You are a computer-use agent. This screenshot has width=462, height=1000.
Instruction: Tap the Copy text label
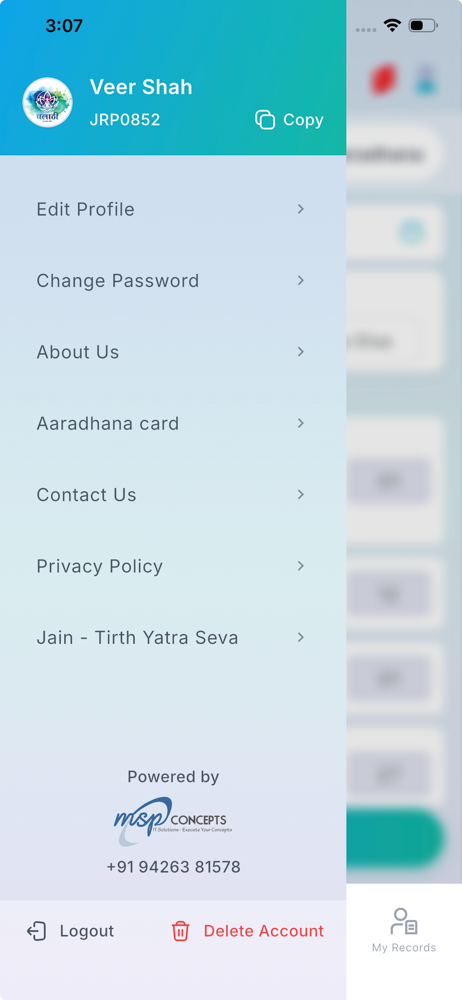pyautogui.click(x=303, y=120)
